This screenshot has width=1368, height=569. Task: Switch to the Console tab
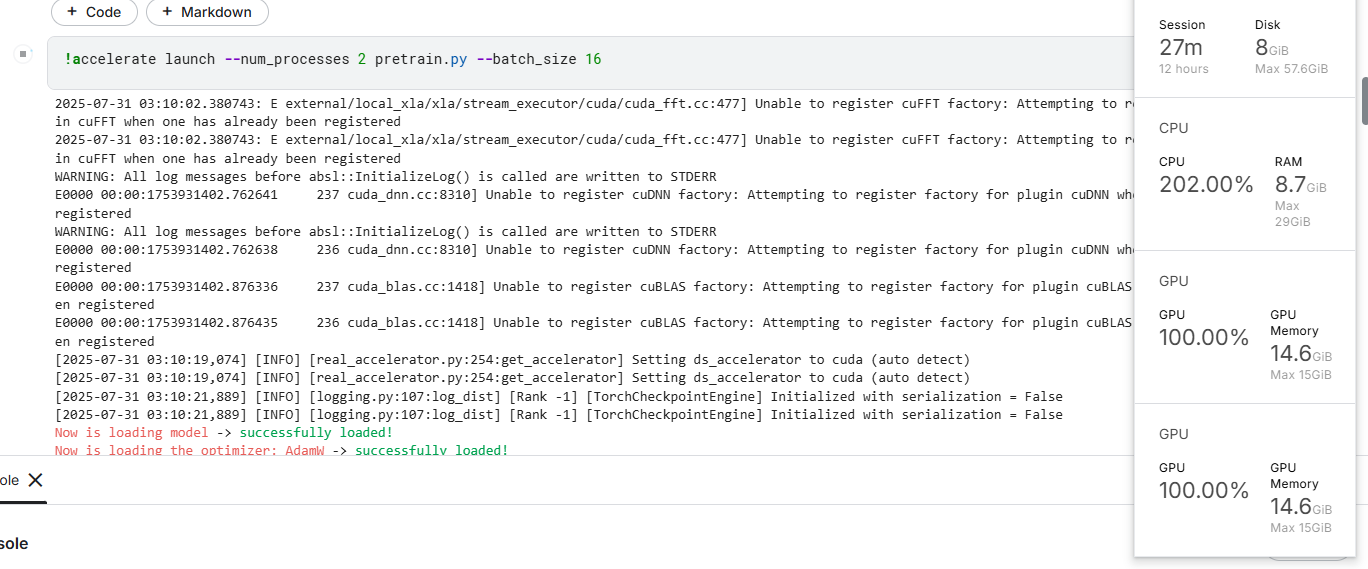9,480
